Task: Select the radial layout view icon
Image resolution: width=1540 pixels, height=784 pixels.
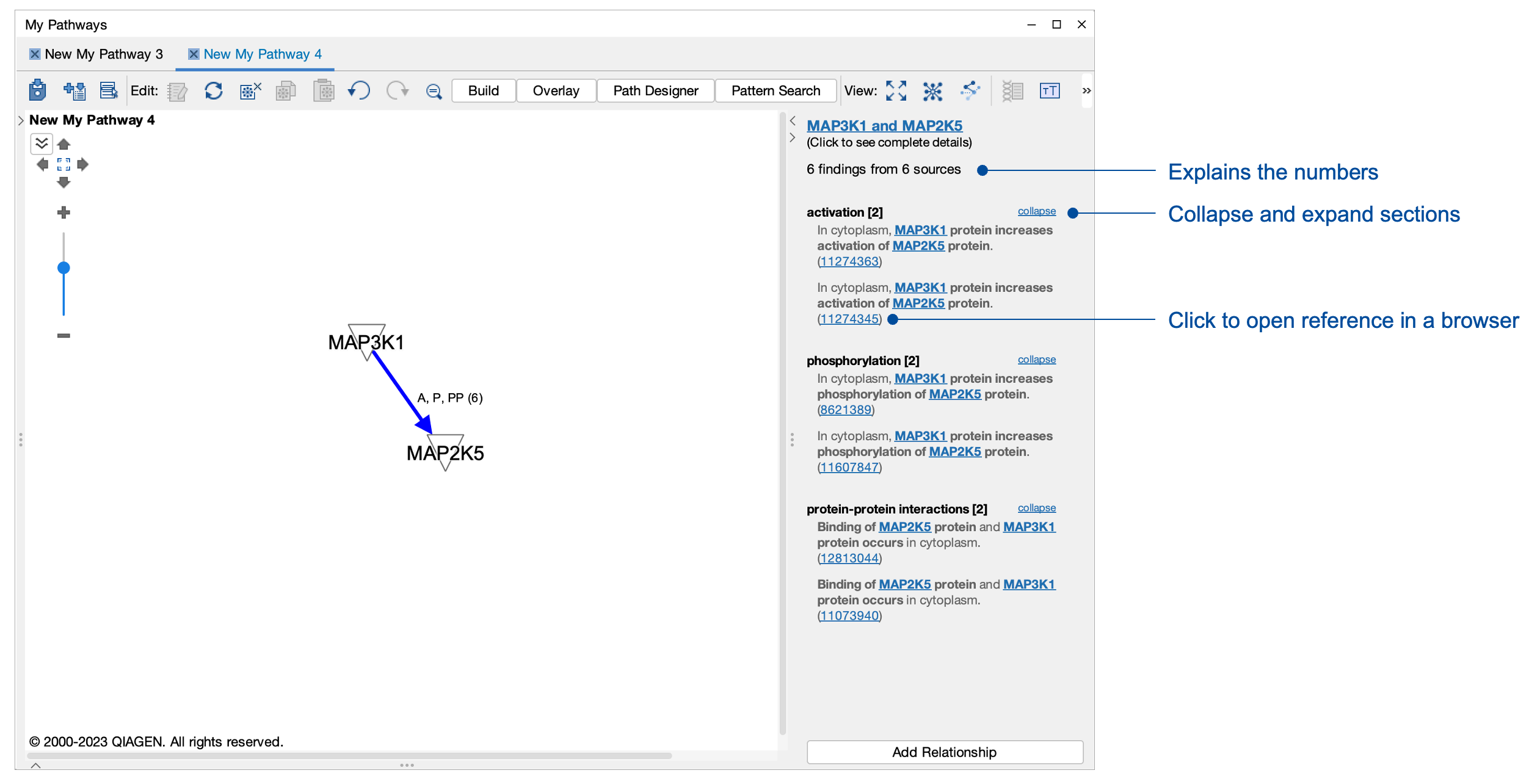Action: point(932,91)
